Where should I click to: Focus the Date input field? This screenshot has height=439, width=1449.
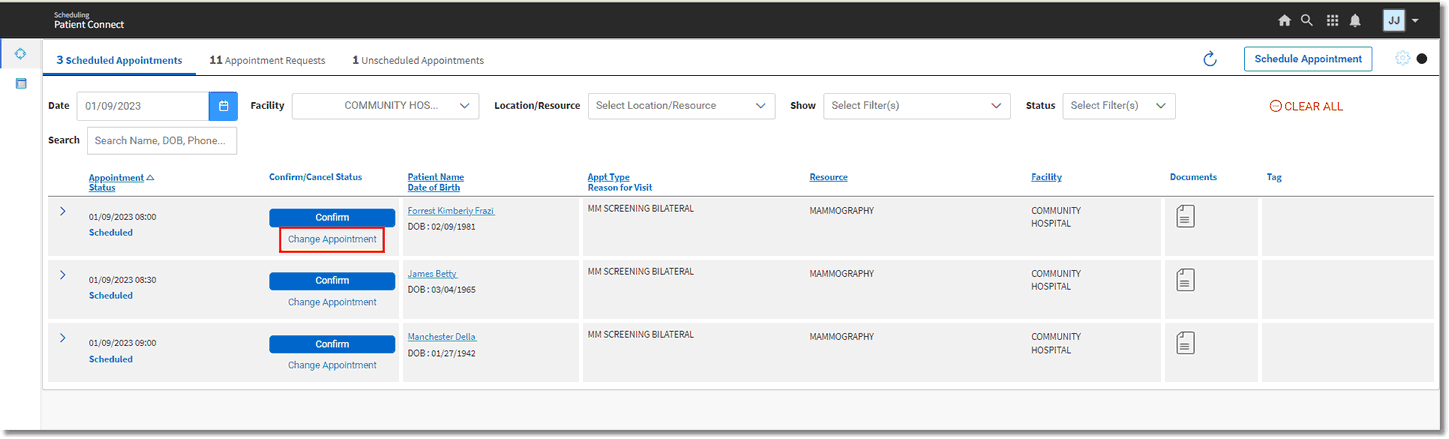click(x=143, y=106)
